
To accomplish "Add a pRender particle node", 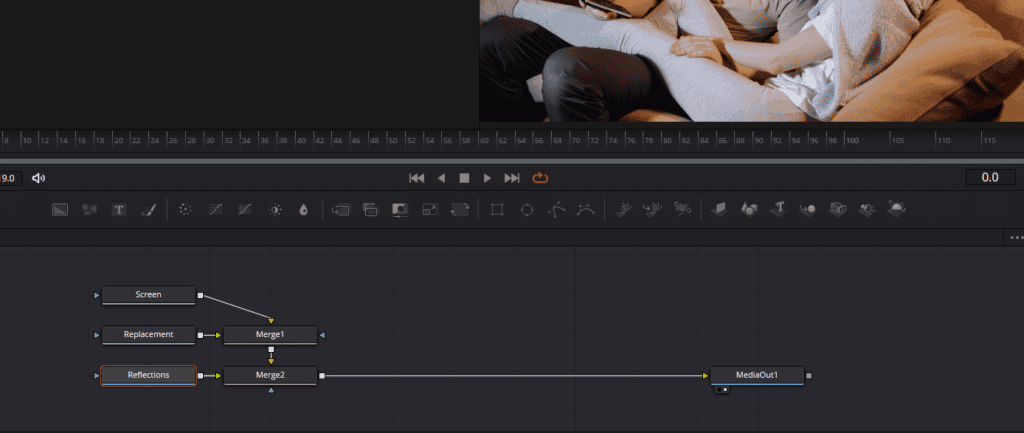I will (682, 209).
